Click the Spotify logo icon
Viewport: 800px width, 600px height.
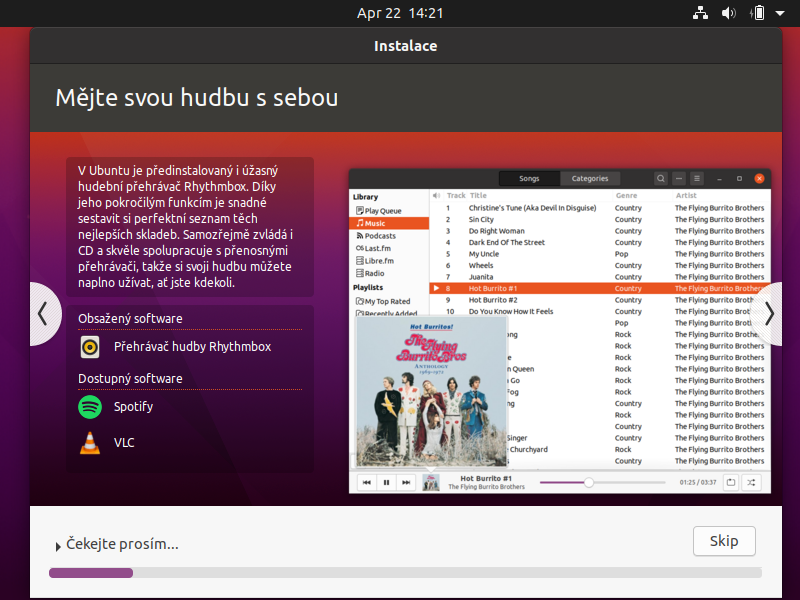click(x=90, y=407)
